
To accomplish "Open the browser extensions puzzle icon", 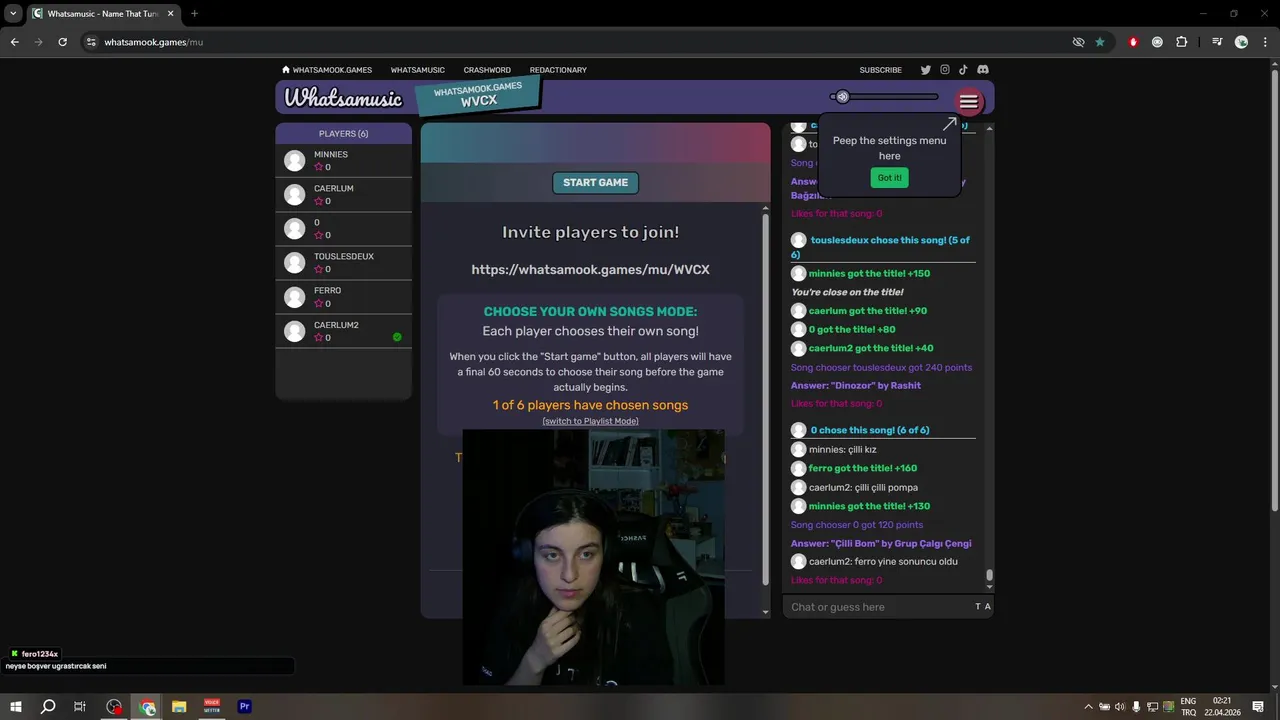I will tap(1181, 42).
